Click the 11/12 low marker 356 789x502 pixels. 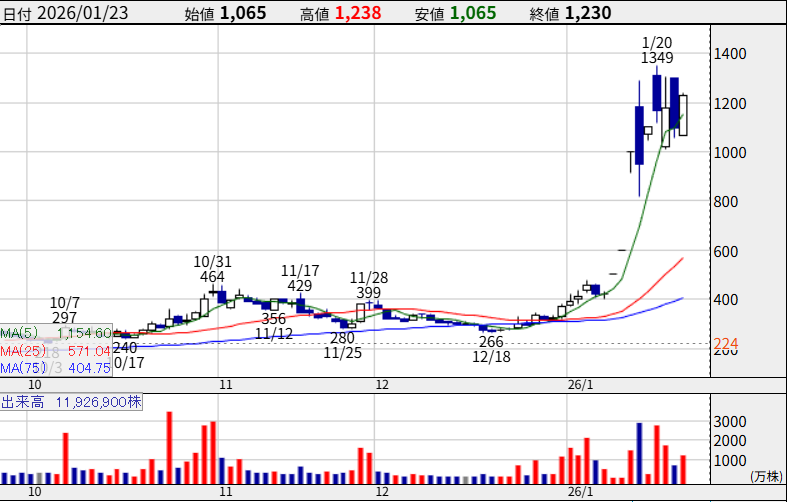pos(273,319)
